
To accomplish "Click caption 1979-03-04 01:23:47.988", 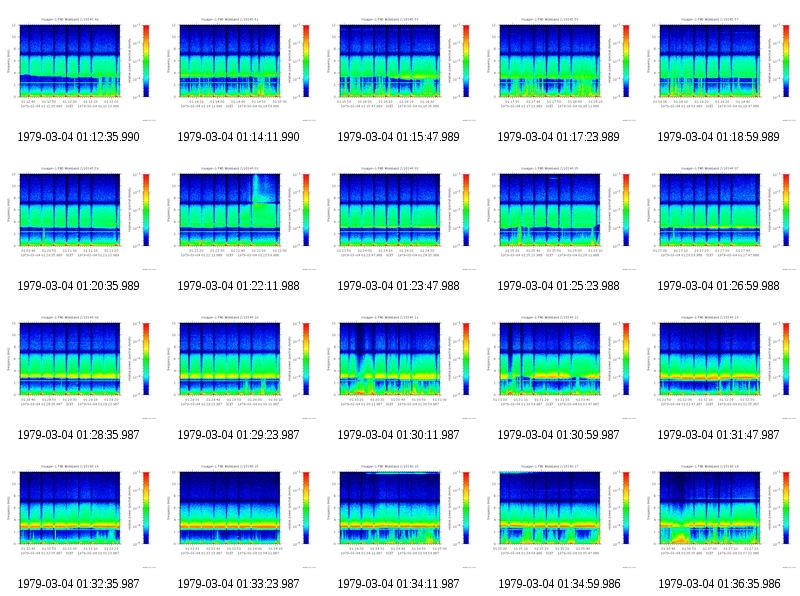I will [398, 286].
